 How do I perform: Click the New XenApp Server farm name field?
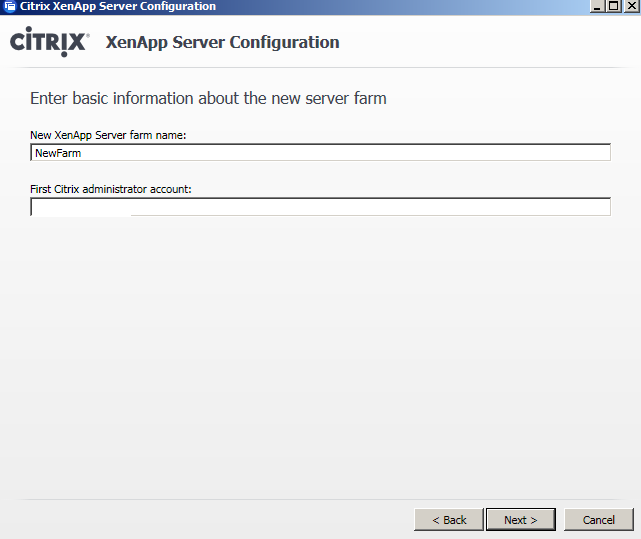point(320,153)
